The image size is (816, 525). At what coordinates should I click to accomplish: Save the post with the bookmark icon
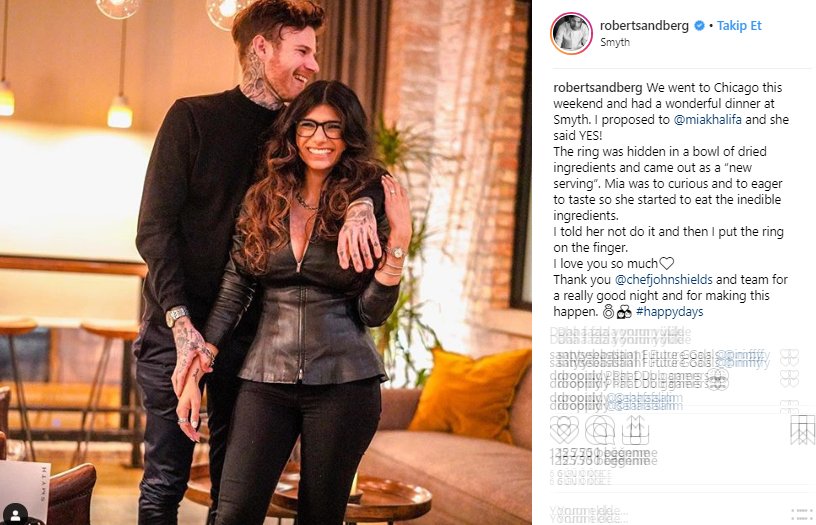[x=802, y=430]
